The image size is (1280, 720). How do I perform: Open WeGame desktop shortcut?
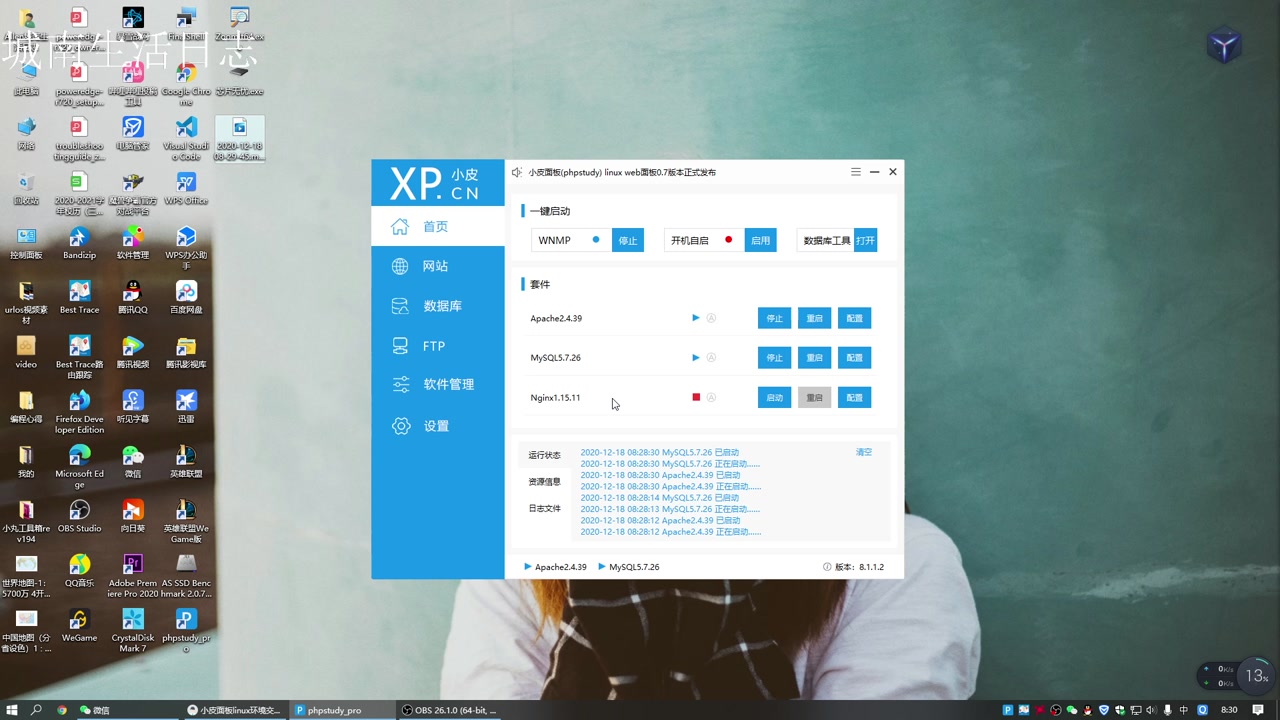(79, 625)
